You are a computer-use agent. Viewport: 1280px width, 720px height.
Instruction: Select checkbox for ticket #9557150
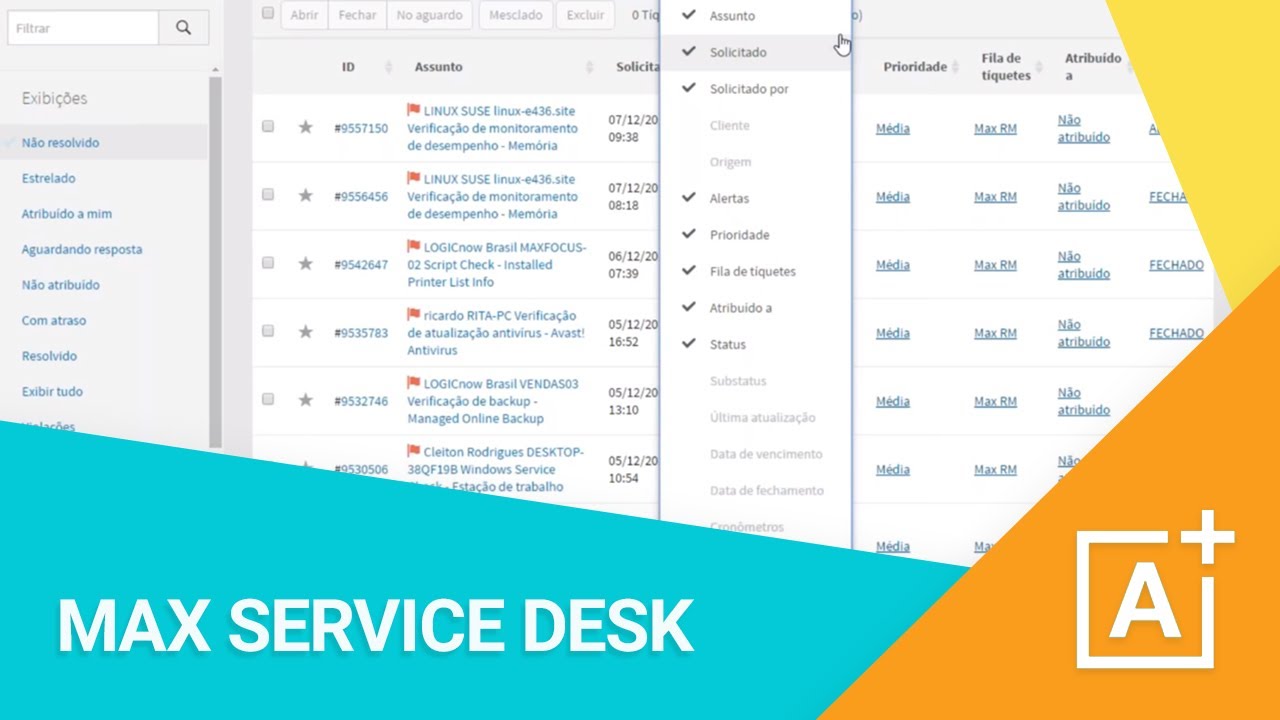click(x=267, y=126)
